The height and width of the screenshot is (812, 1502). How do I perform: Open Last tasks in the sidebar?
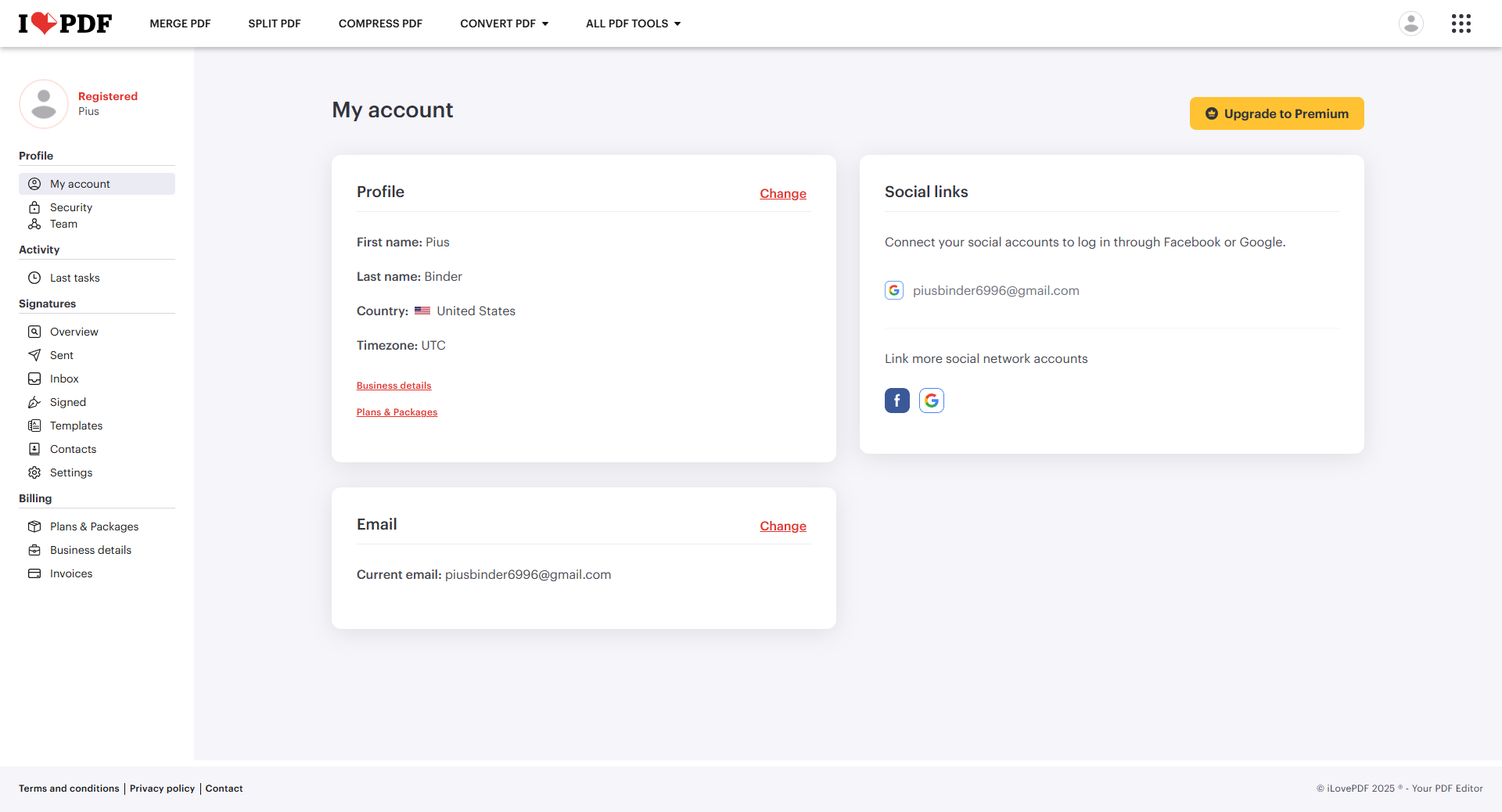pyautogui.click(x=74, y=278)
